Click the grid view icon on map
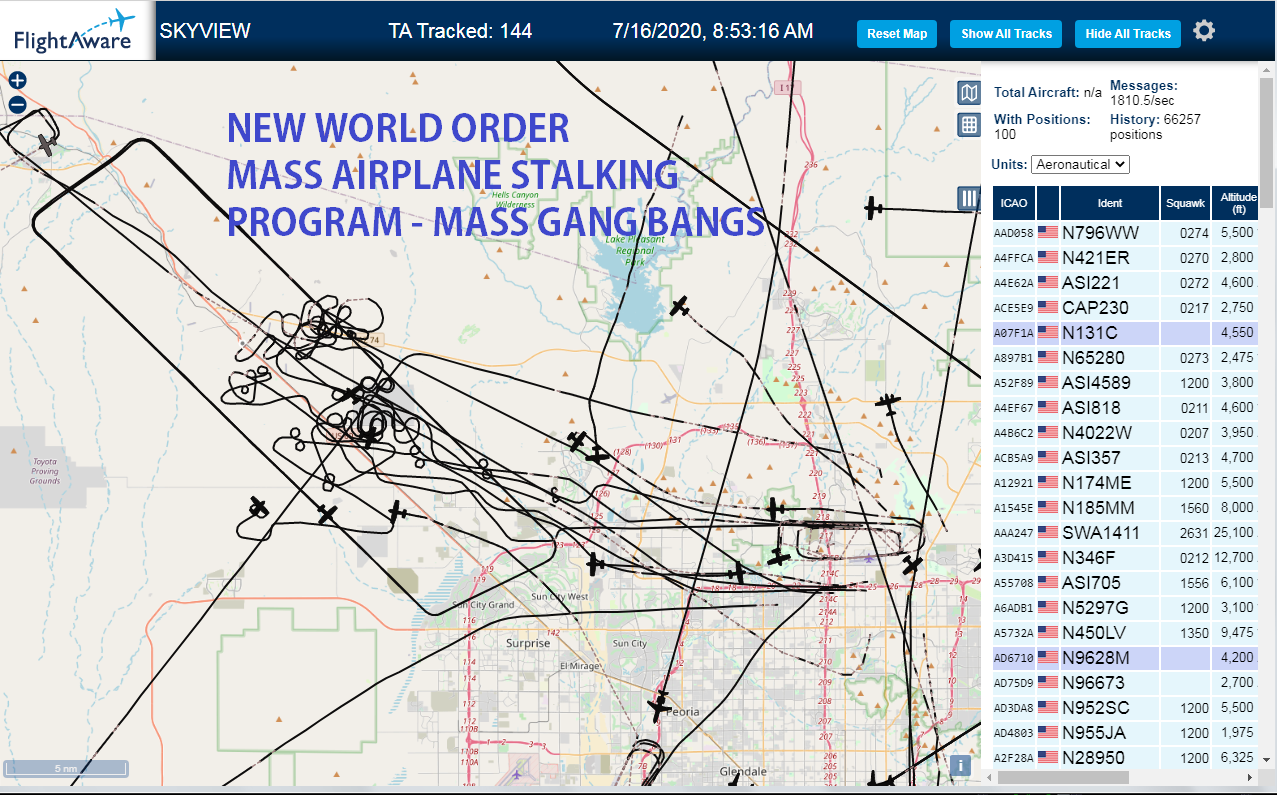Screen dimensions: 1277x795 [968, 125]
